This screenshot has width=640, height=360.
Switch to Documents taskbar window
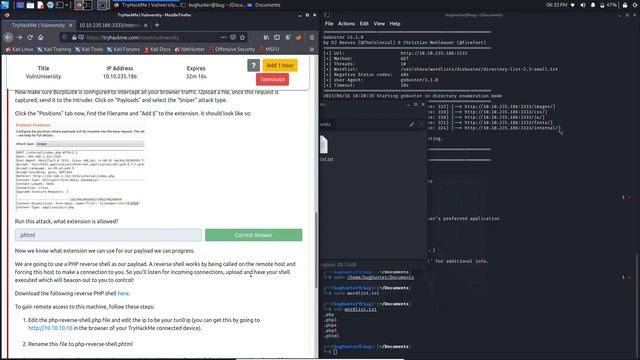point(264,5)
